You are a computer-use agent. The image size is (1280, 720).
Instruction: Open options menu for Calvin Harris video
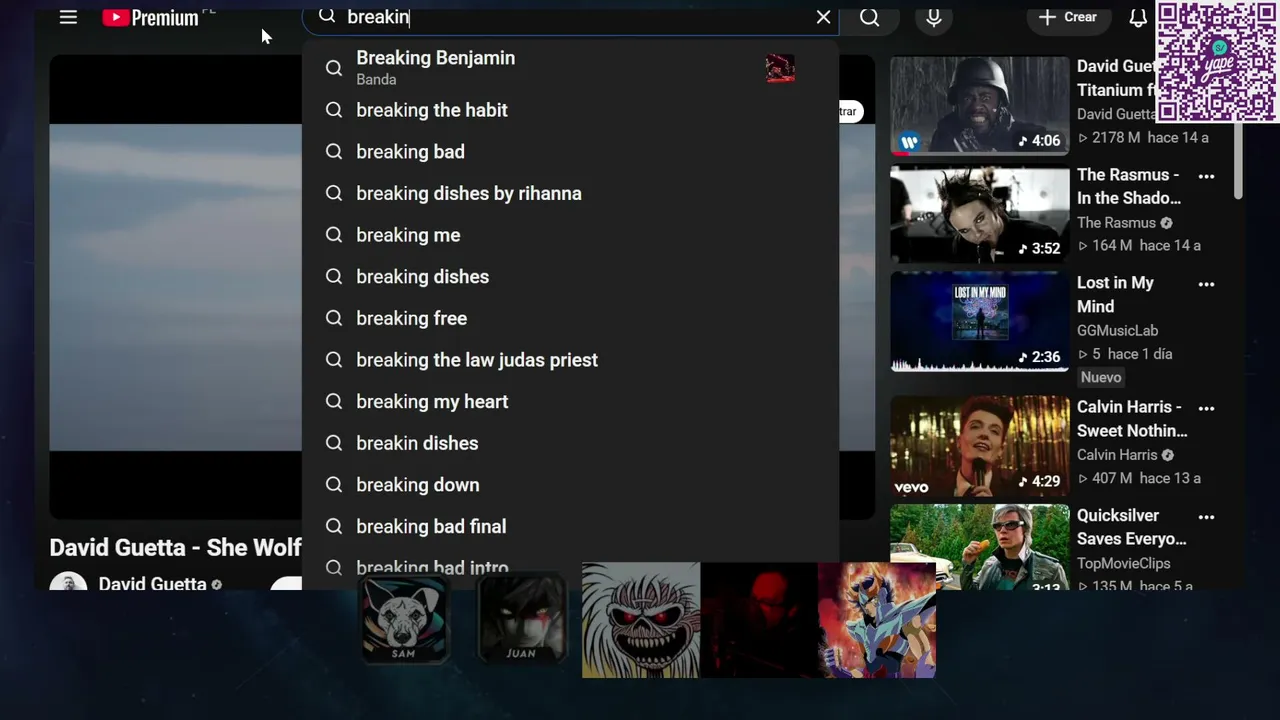1206,409
